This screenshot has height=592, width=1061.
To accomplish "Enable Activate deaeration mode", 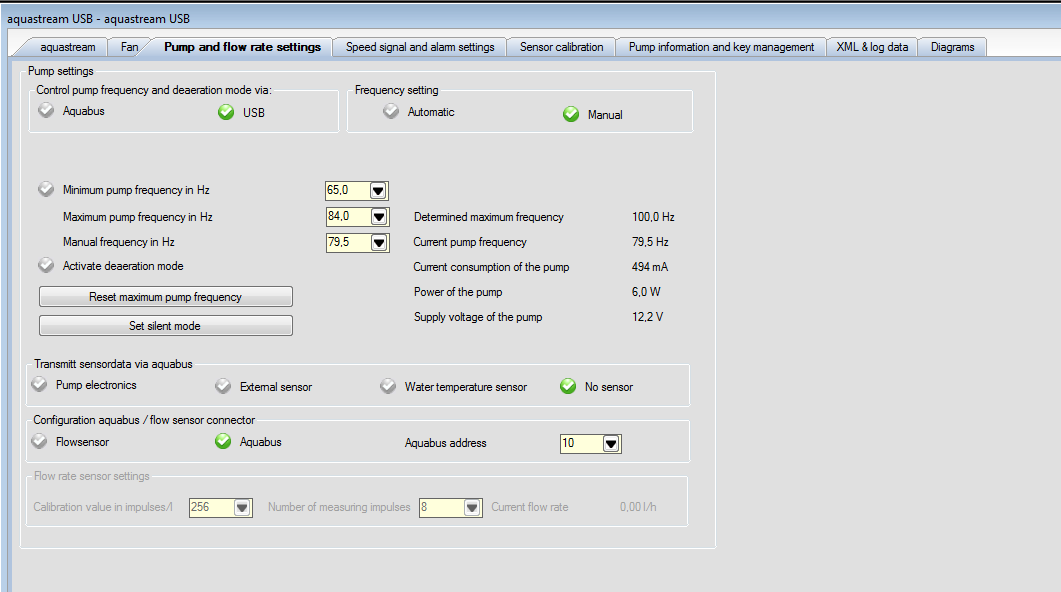I will pos(46,265).
